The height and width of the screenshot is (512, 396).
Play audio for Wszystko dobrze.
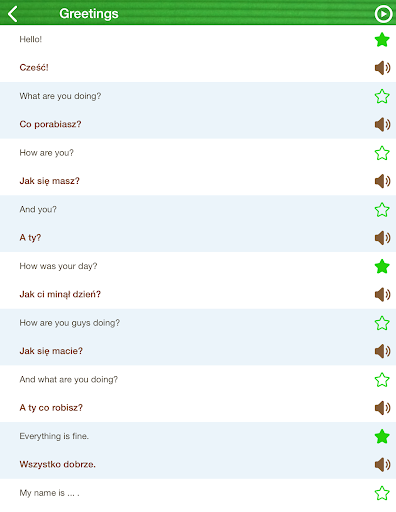coord(382,465)
